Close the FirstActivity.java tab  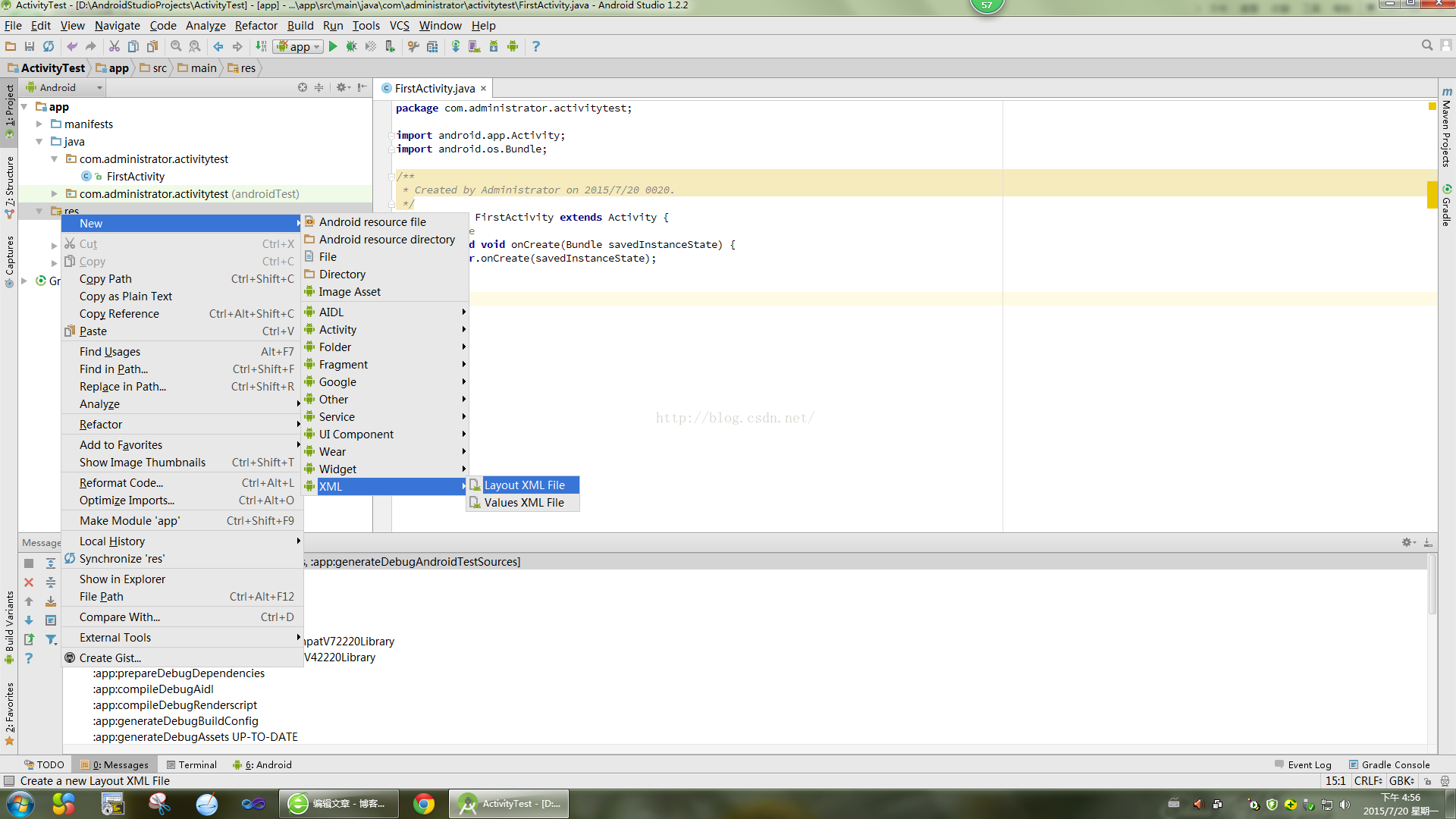484,89
